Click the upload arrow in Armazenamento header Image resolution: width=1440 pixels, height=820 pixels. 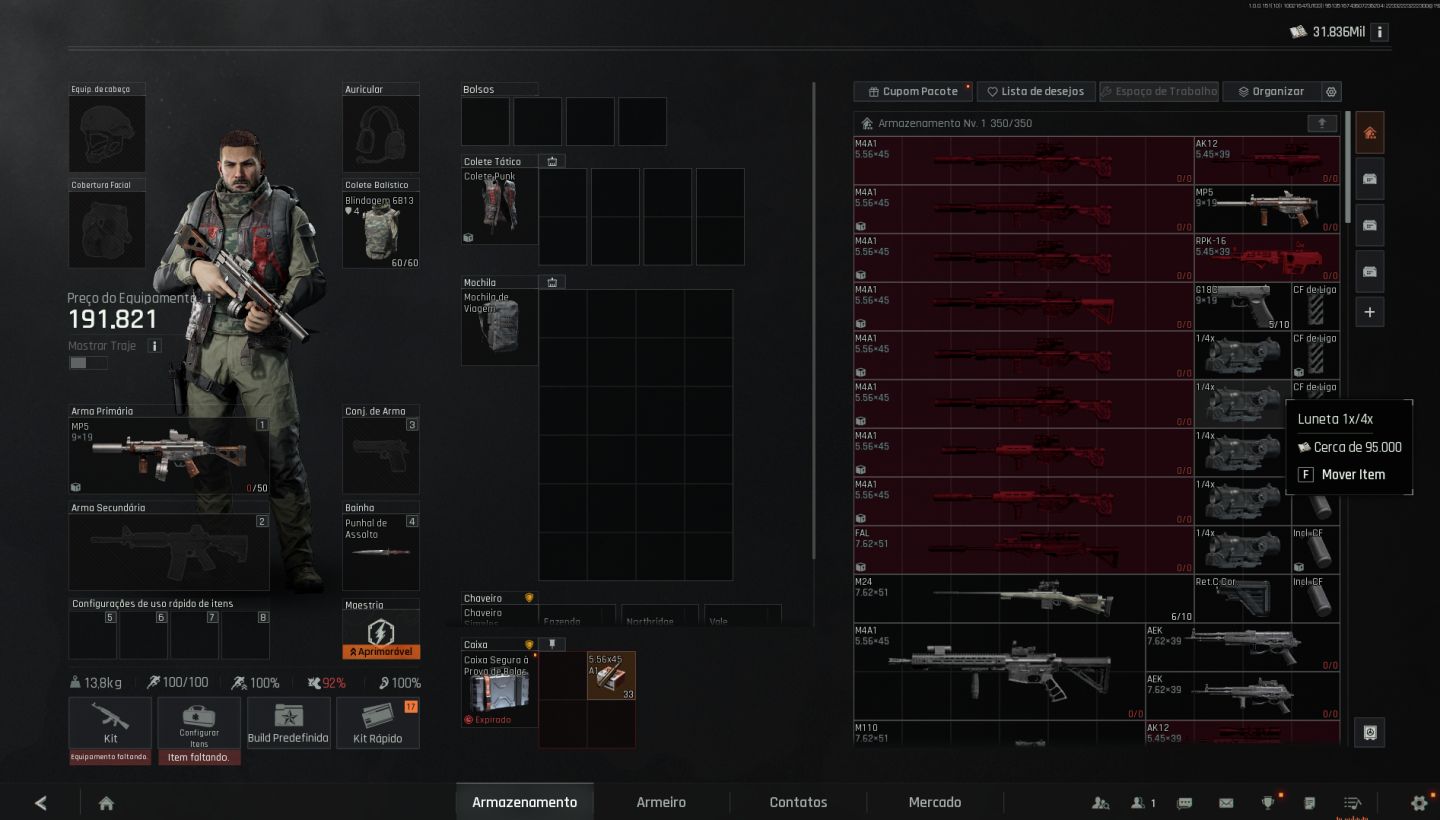(x=1322, y=123)
